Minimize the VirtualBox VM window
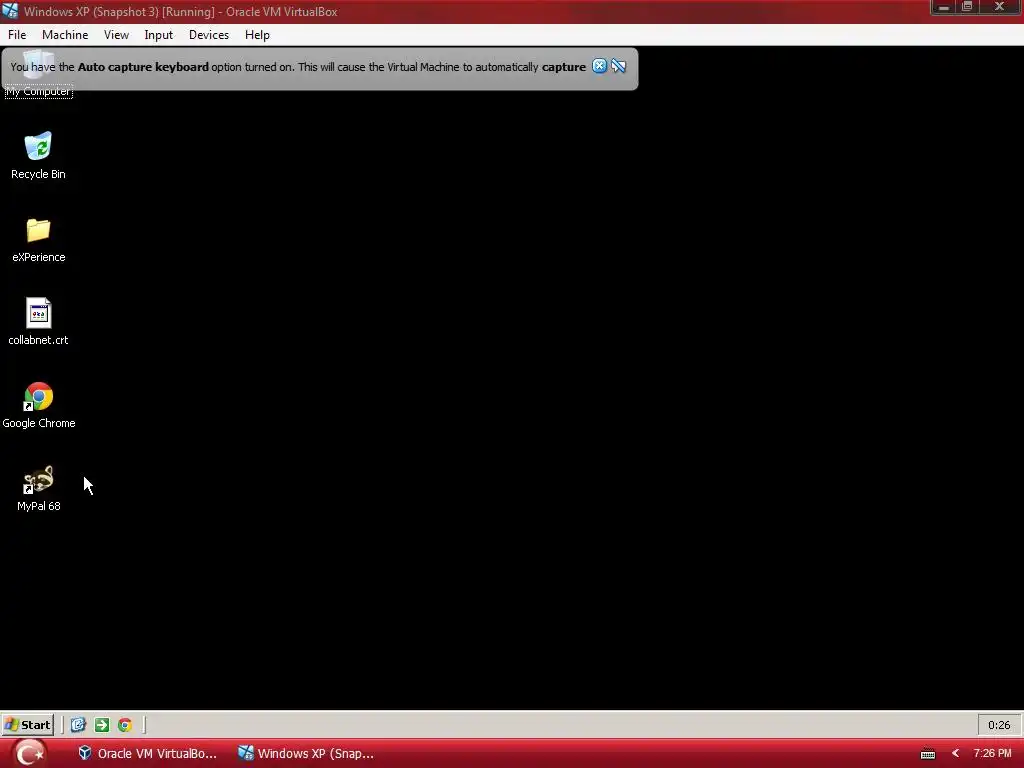The image size is (1024, 768). click(x=943, y=7)
